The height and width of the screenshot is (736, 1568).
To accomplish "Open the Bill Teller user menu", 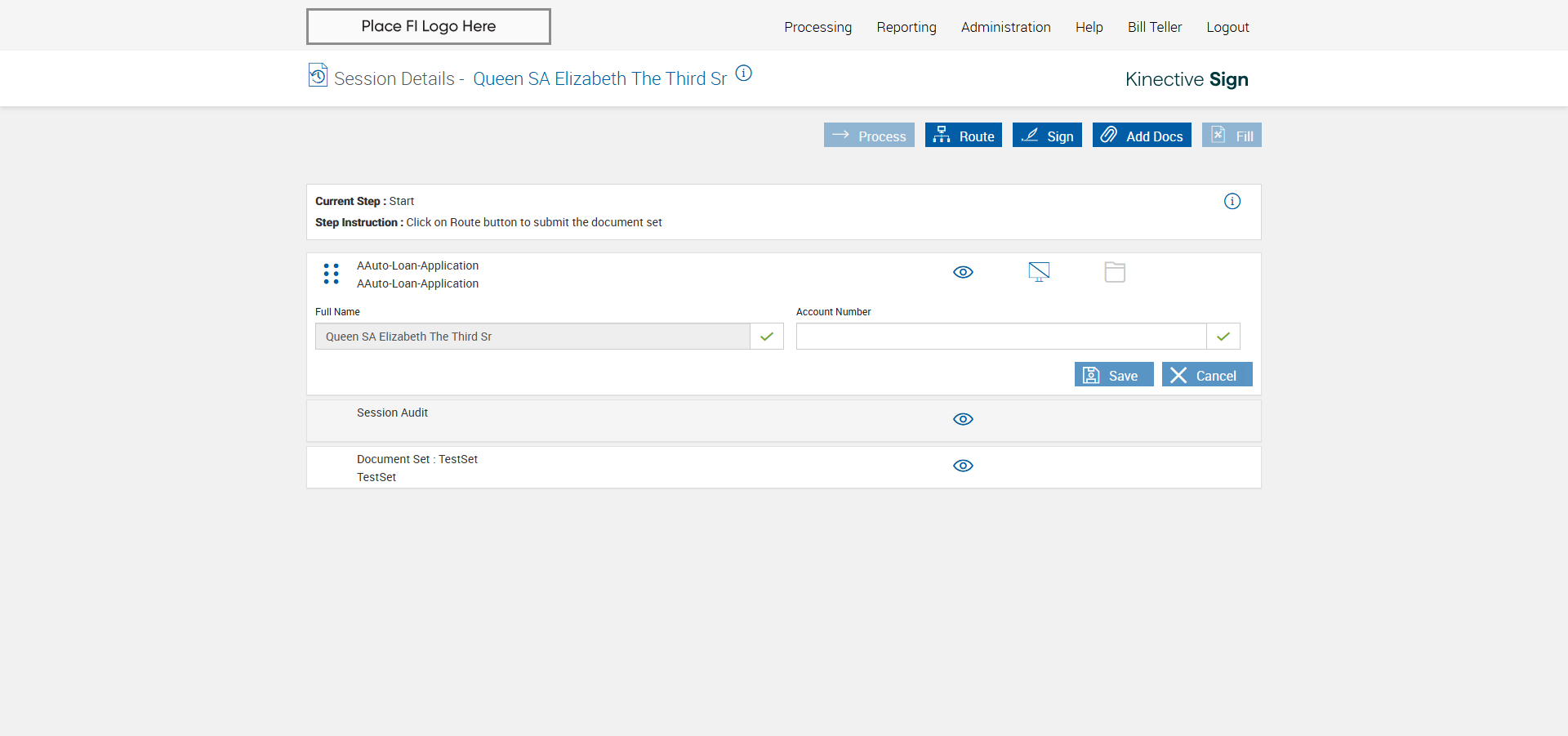I will [1154, 27].
